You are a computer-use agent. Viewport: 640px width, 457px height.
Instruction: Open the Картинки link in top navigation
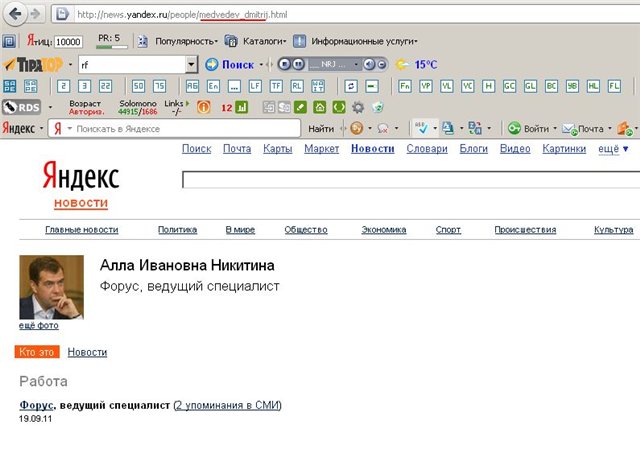[x=564, y=149]
